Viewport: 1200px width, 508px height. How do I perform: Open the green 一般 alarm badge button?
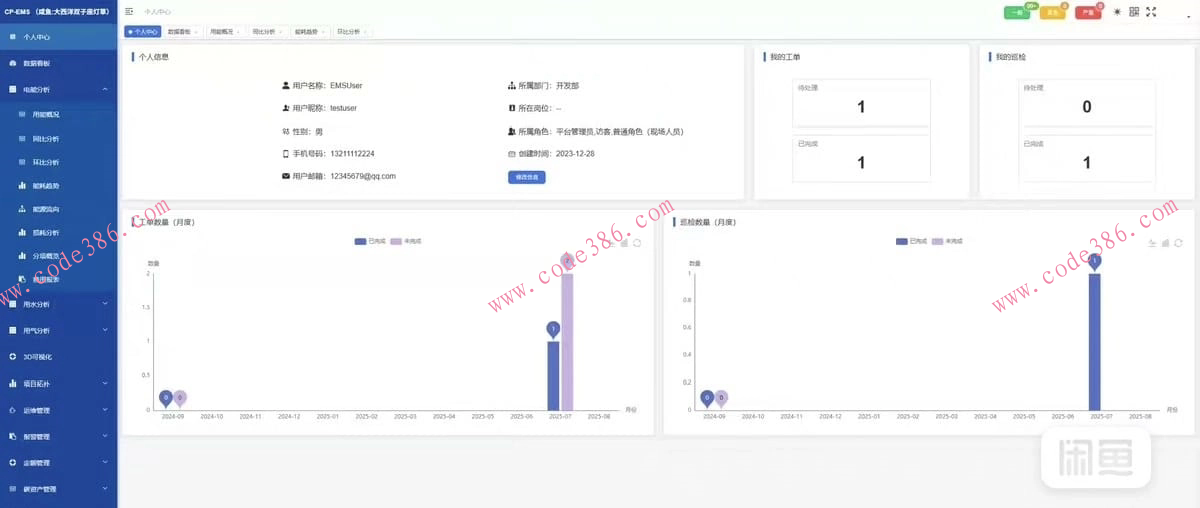[1017, 12]
